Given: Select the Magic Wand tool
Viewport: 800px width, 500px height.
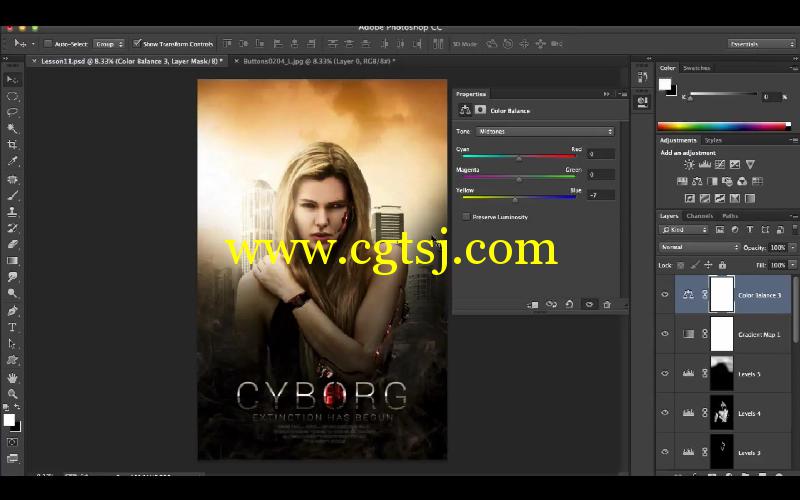Looking at the screenshot, I should (x=12, y=129).
